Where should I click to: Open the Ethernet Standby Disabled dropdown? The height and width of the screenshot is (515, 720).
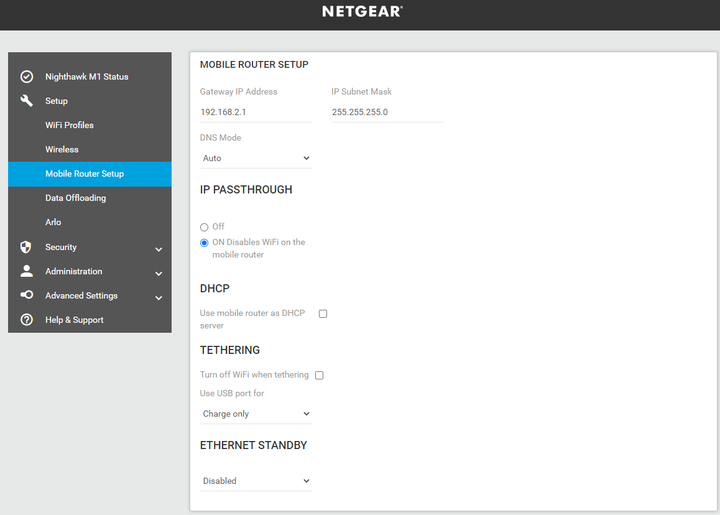(x=256, y=481)
